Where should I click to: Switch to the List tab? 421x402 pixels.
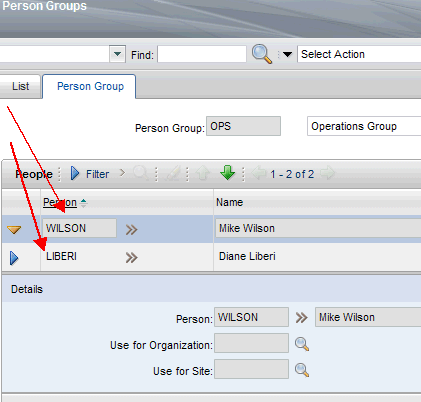click(20, 86)
